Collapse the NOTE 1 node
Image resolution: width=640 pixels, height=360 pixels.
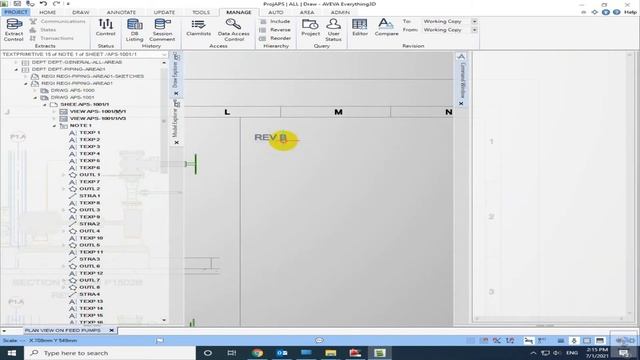click(x=54, y=126)
